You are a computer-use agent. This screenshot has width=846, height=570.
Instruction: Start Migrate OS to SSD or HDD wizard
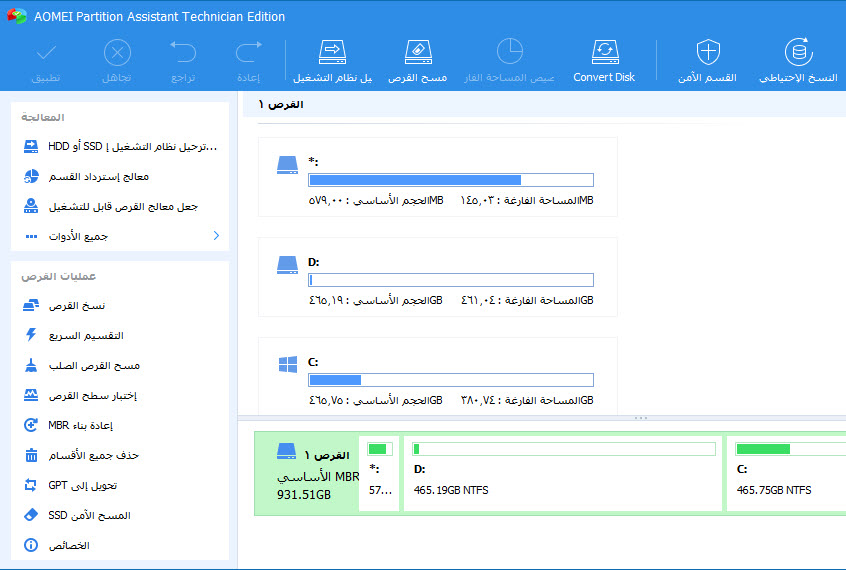click(120, 146)
